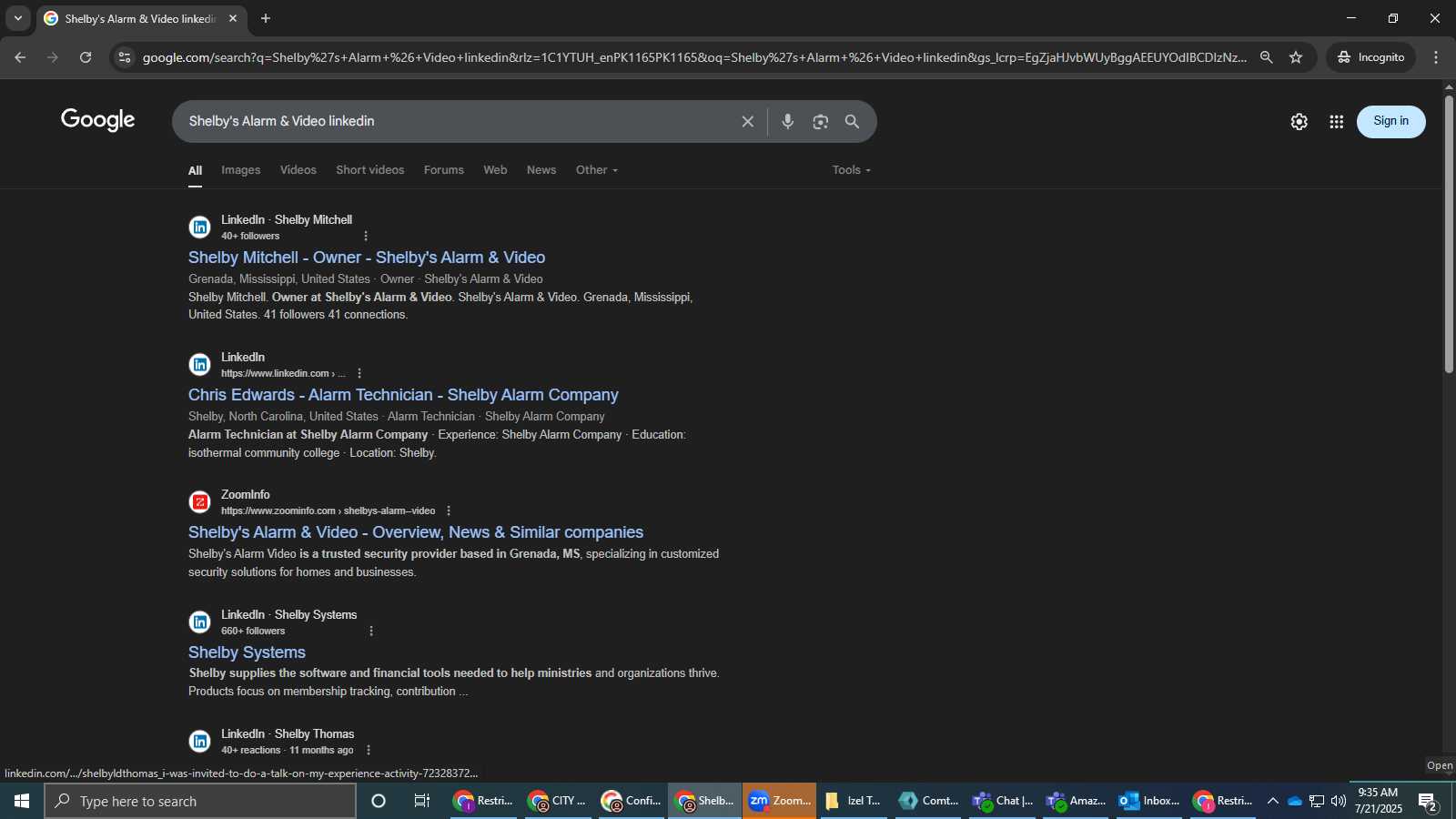Expand the tab search dropdown arrow

pos(17,18)
